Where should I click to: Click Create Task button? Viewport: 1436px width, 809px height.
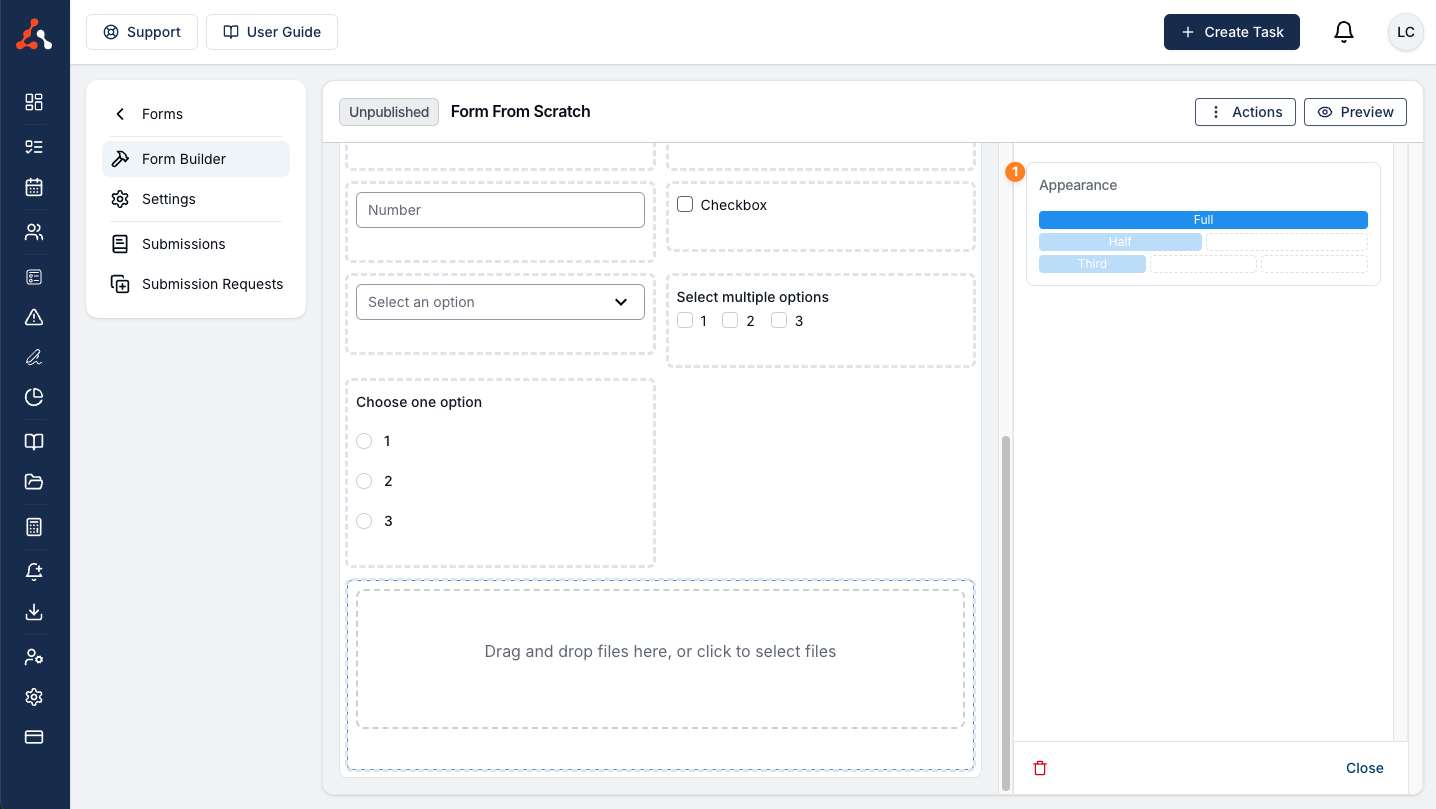(1232, 32)
